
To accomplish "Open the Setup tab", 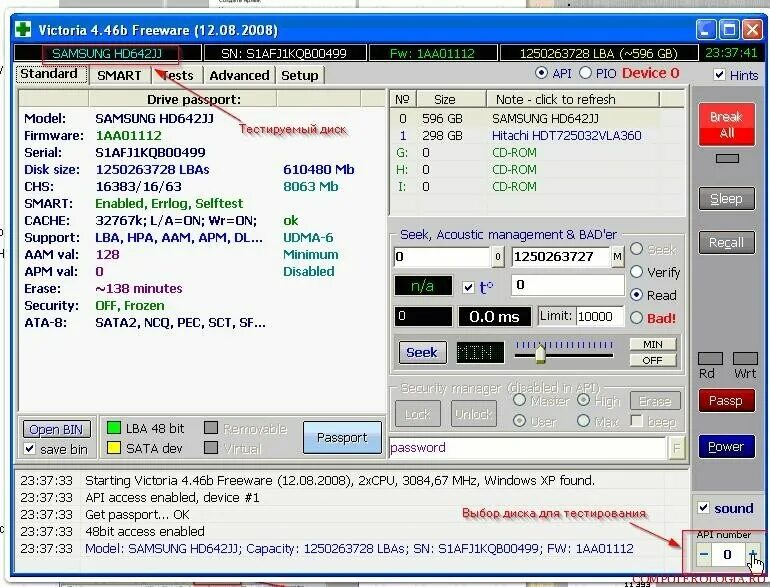I will point(300,76).
